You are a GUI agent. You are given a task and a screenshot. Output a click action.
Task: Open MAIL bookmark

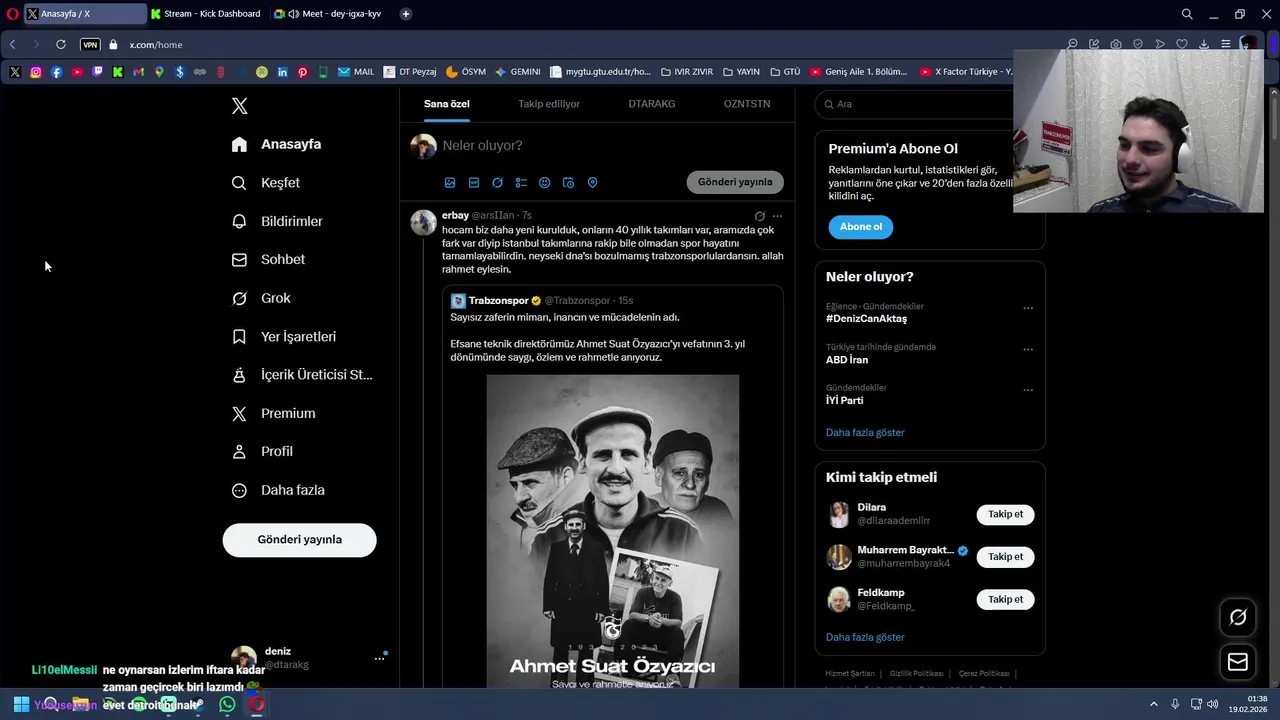click(356, 72)
